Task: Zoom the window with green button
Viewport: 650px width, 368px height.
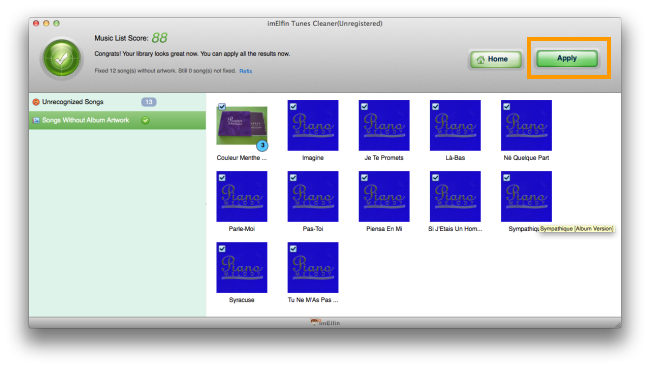Action: point(56,24)
